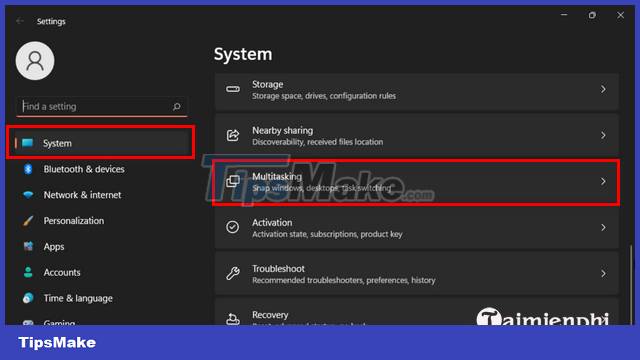Click the search magnifier icon
This screenshot has width=640, height=360.
pyautogui.click(x=176, y=107)
